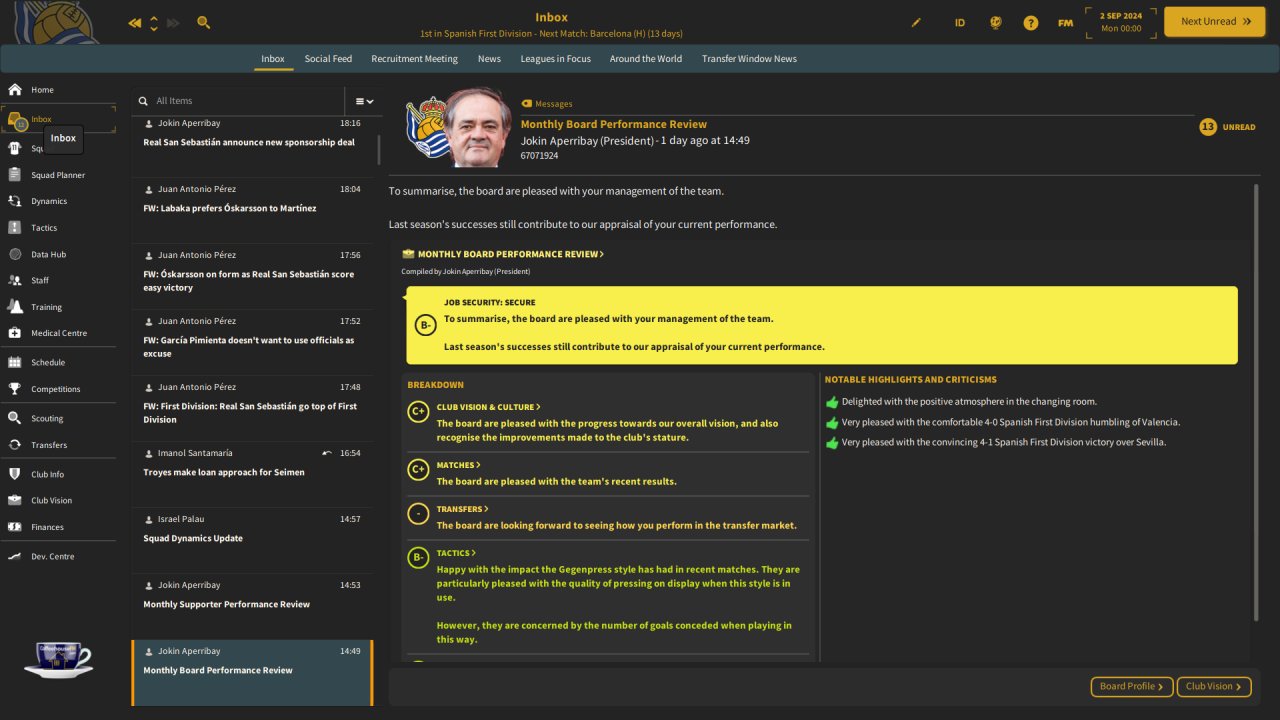Select the Inbox tab in the tab bar
1280x720 pixels.
click(273, 59)
